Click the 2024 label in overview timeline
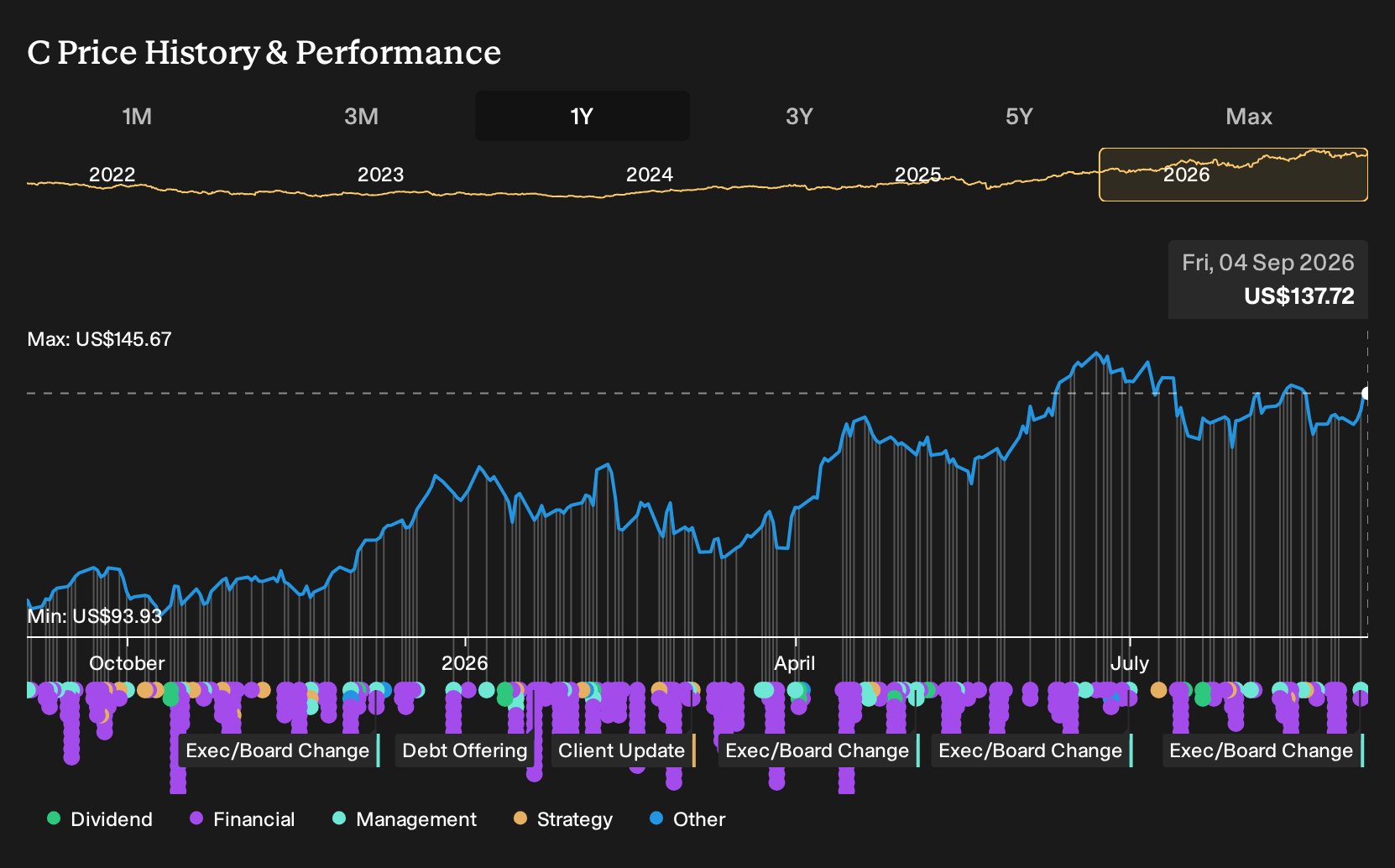Viewport: 1395px width, 868px height. point(649,175)
